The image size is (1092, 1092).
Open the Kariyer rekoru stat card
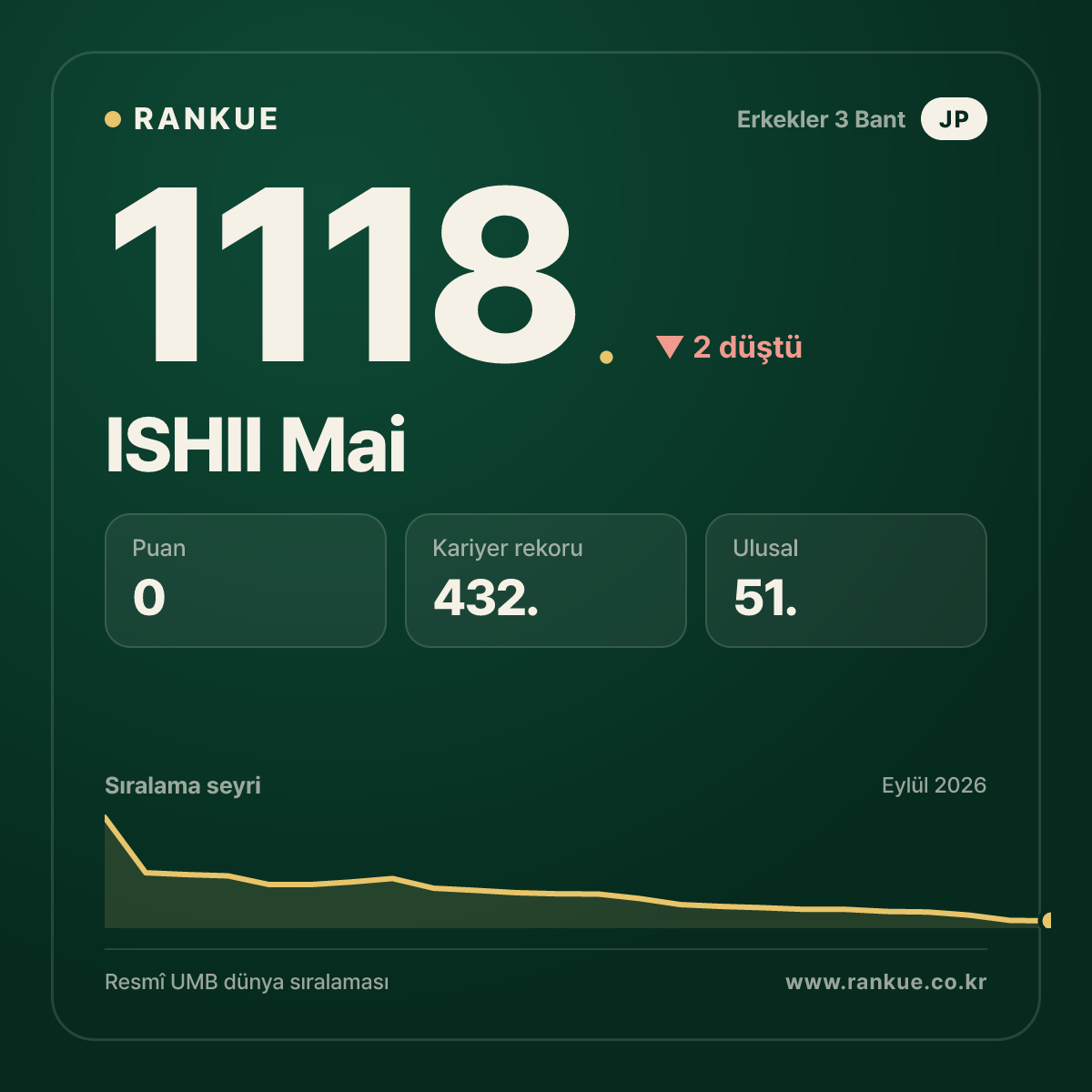[x=546, y=581]
